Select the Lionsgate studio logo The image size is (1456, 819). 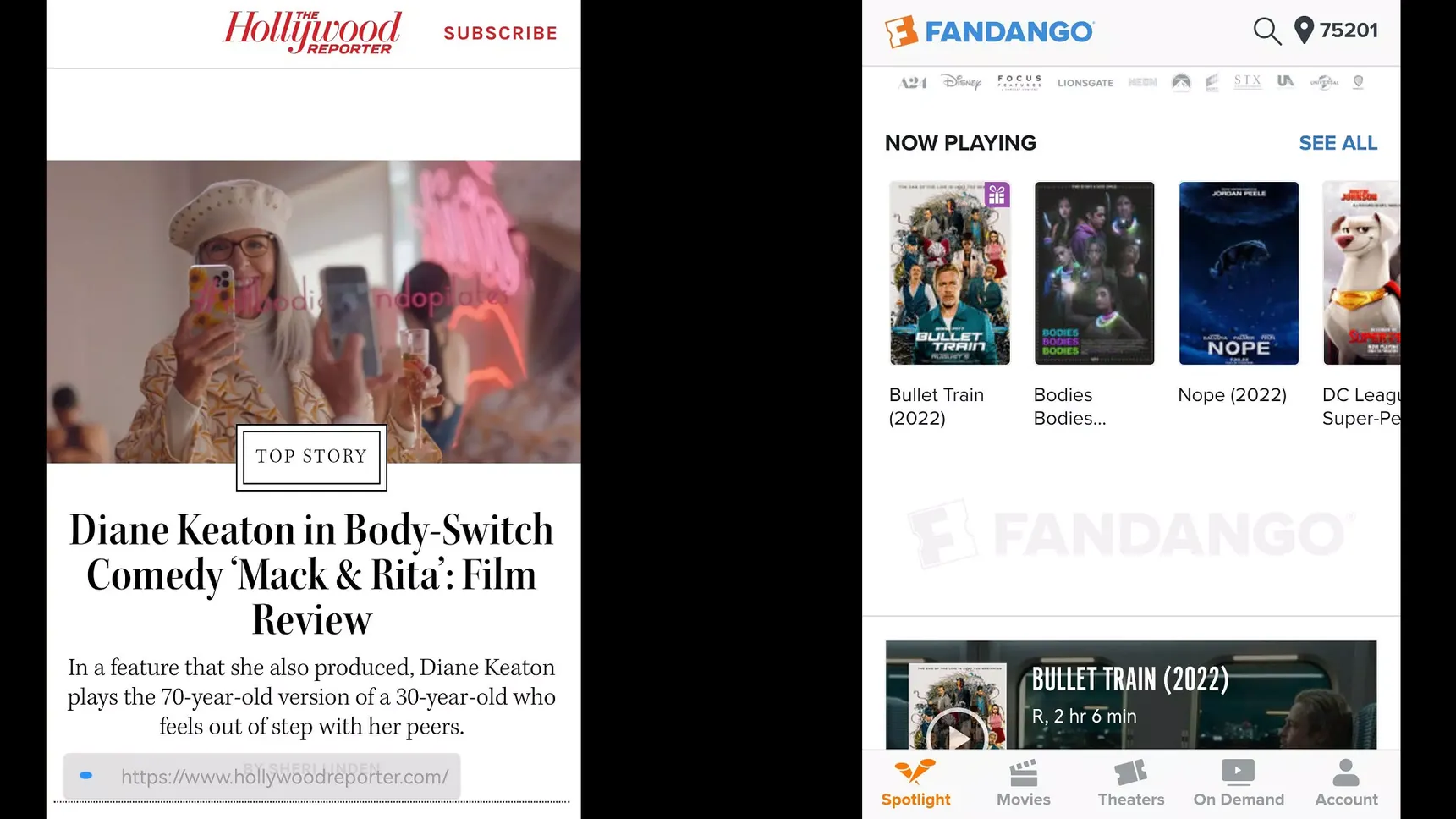click(1085, 83)
